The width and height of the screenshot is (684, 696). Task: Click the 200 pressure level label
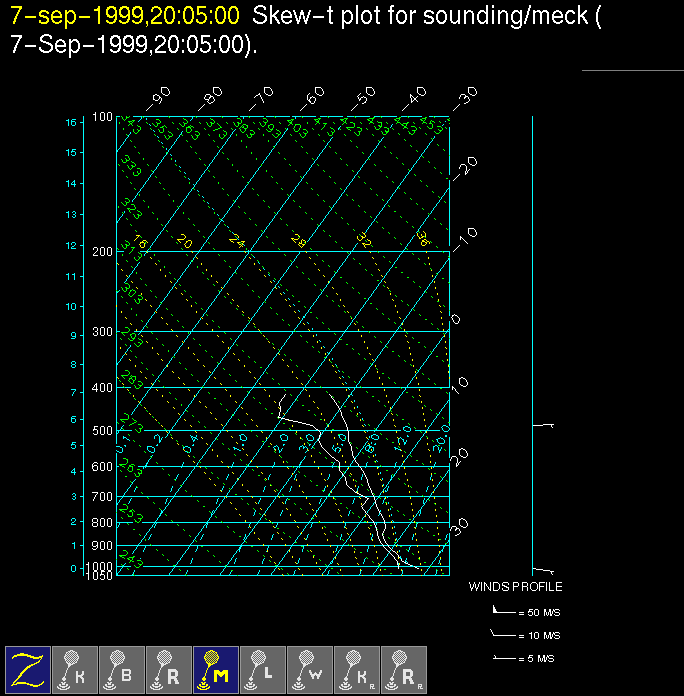click(x=103, y=251)
